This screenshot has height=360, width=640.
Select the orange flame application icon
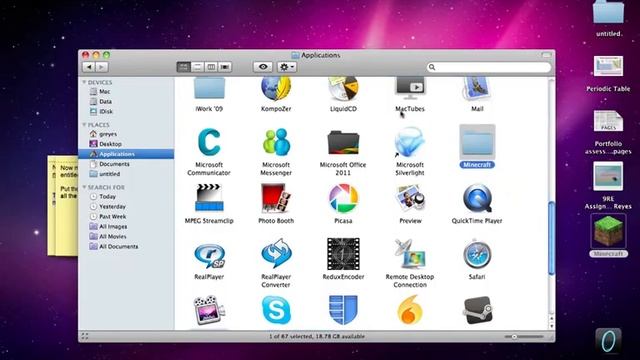pyautogui.click(x=410, y=310)
